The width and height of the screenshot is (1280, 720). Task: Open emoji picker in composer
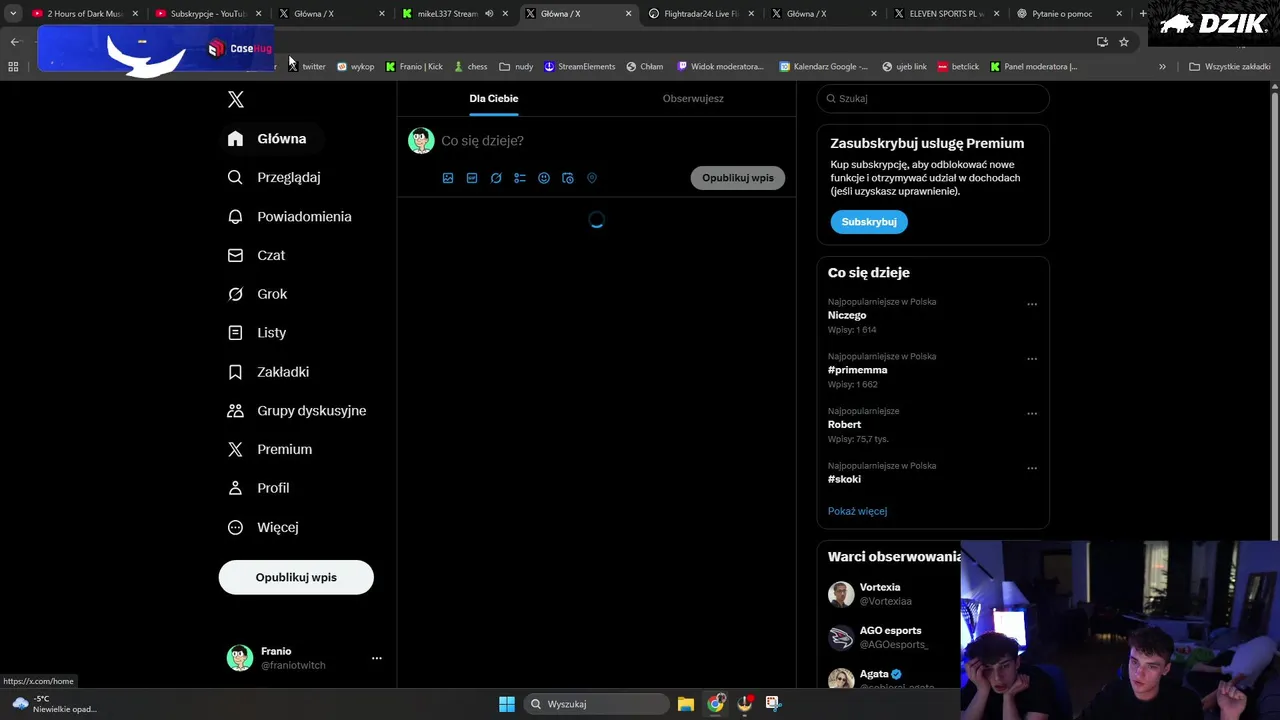point(544,178)
